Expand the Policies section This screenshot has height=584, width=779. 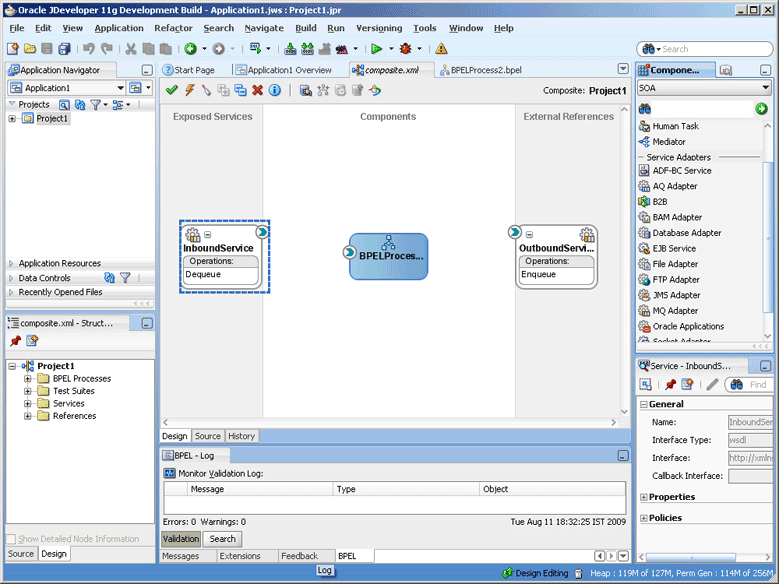643,518
